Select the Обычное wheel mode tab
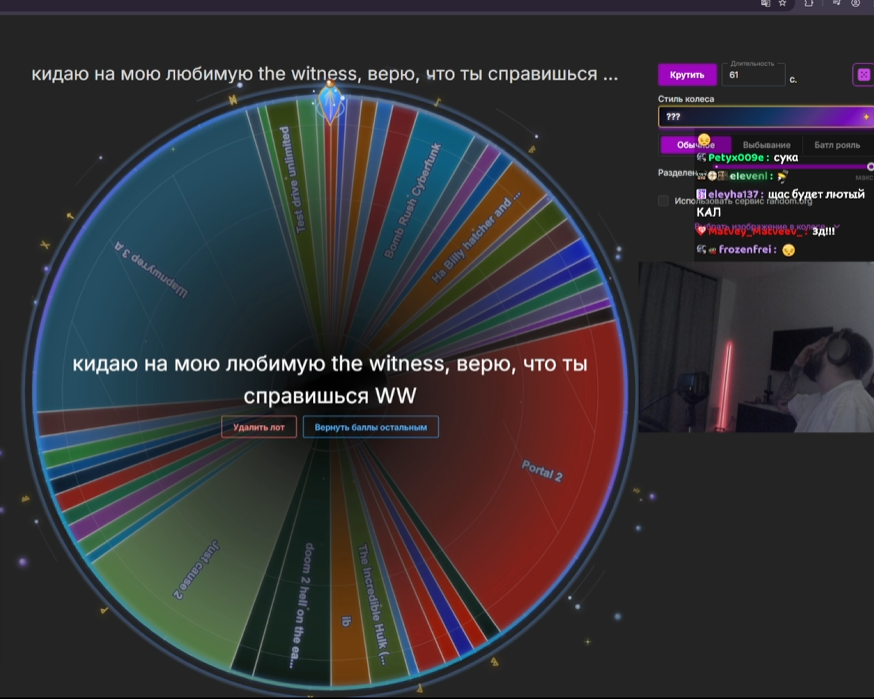This screenshot has height=699, width=874. click(696, 145)
